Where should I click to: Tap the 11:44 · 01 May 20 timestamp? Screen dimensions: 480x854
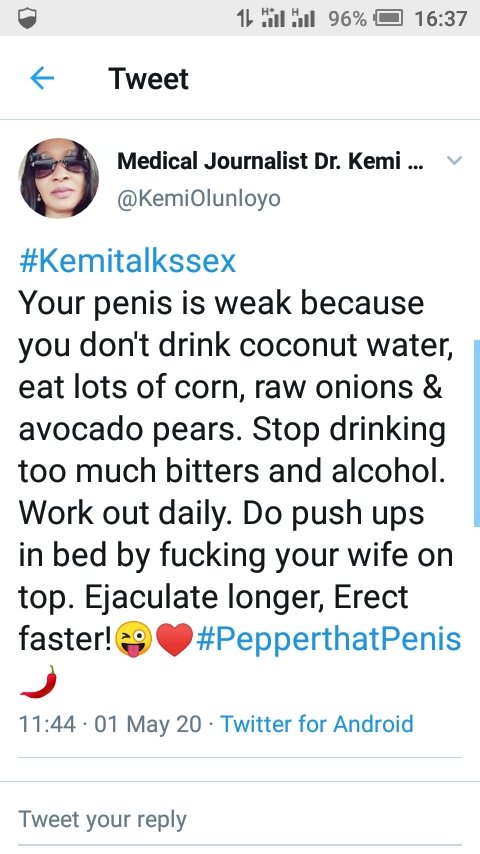coord(110,724)
